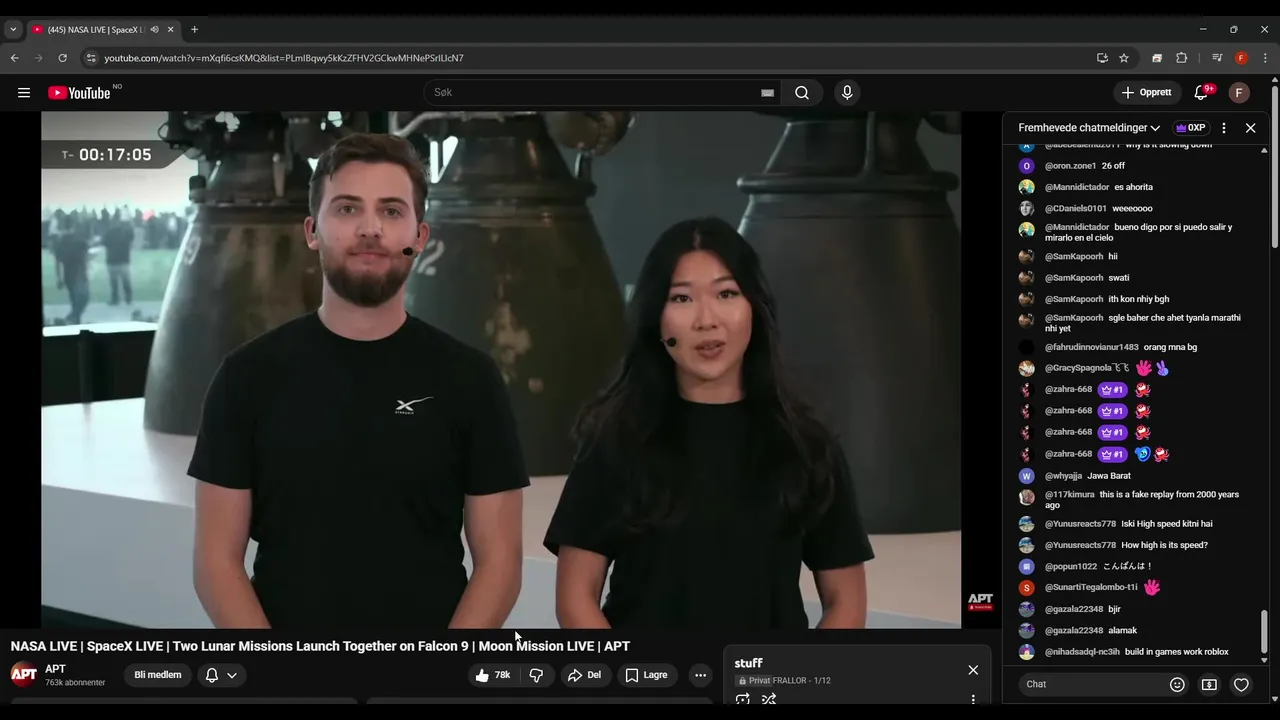Image resolution: width=1280 pixels, height=720 pixels.
Task: Click the APT watermark on the video
Action: pyautogui.click(x=981, y=601)
